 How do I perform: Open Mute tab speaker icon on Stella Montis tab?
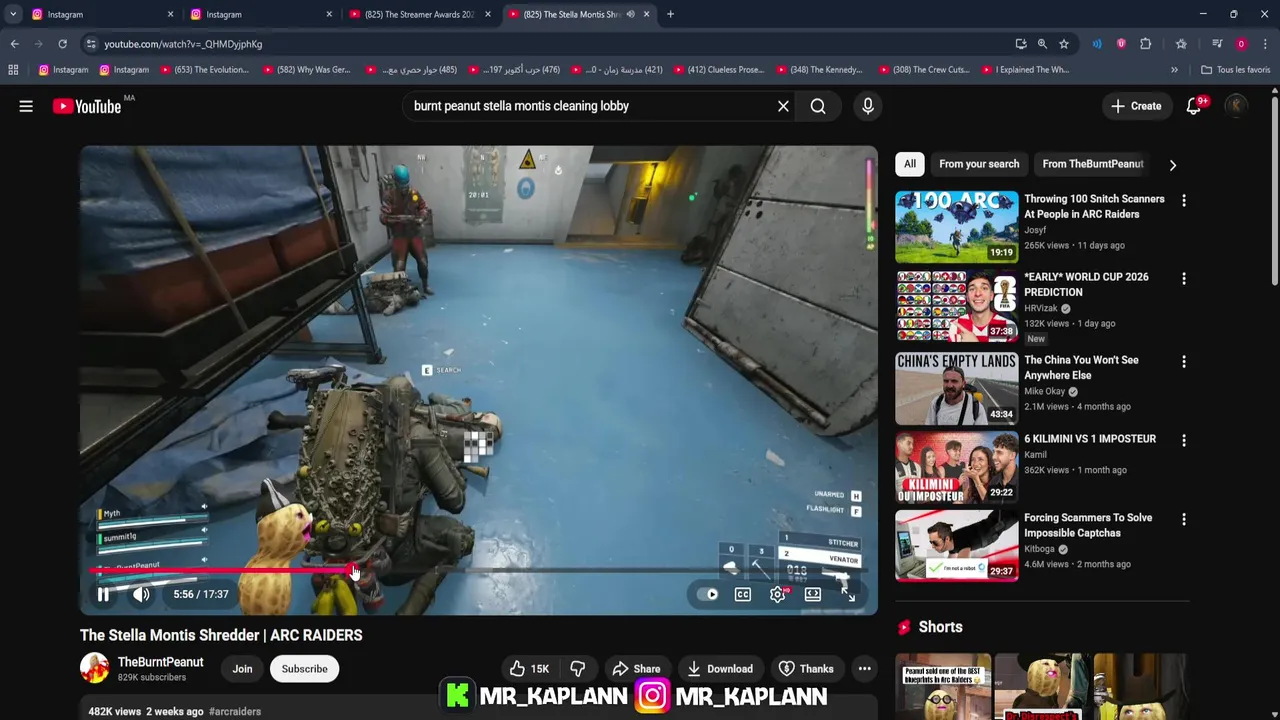(x=630, y=14)
